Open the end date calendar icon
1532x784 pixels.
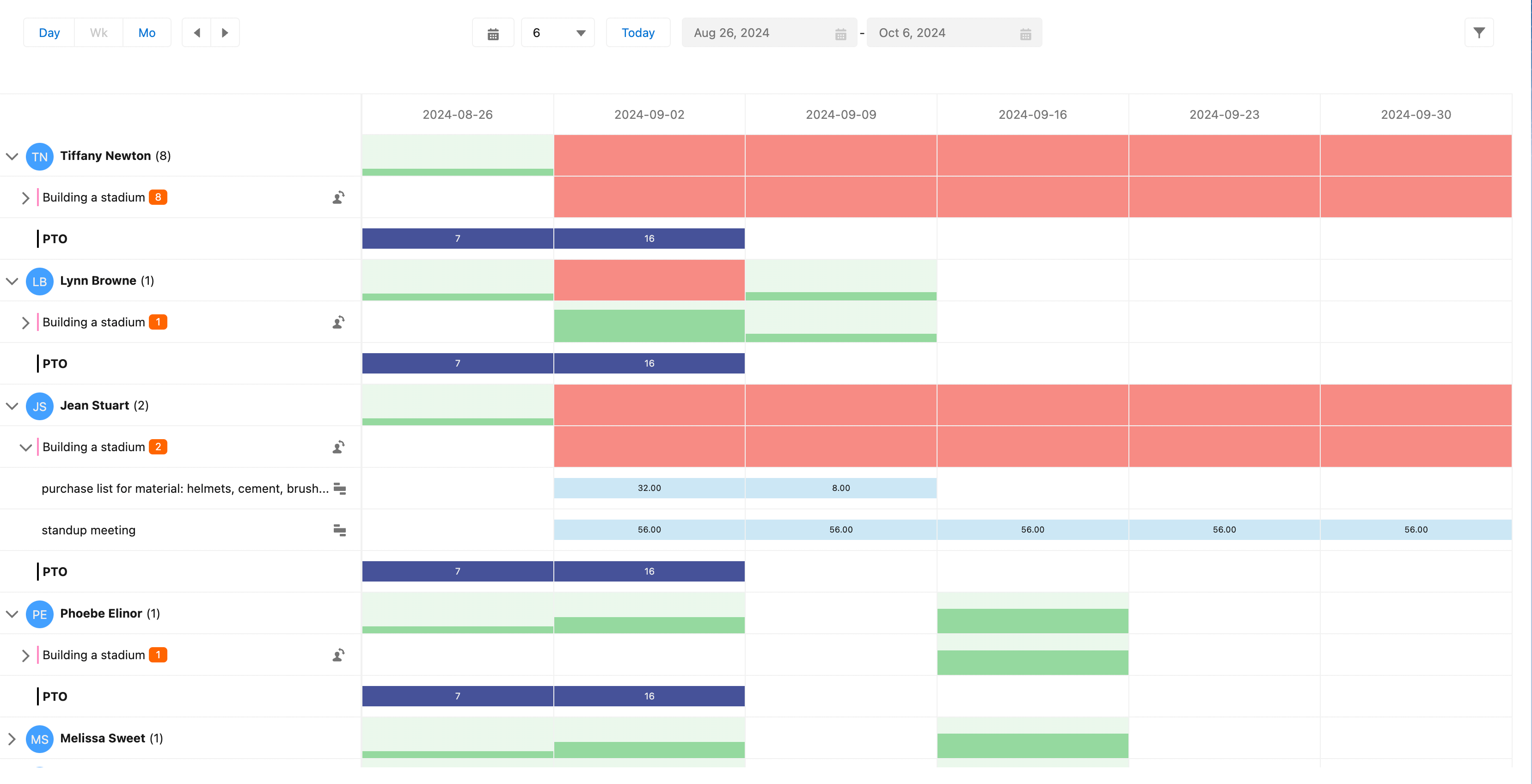[1025, 34]
